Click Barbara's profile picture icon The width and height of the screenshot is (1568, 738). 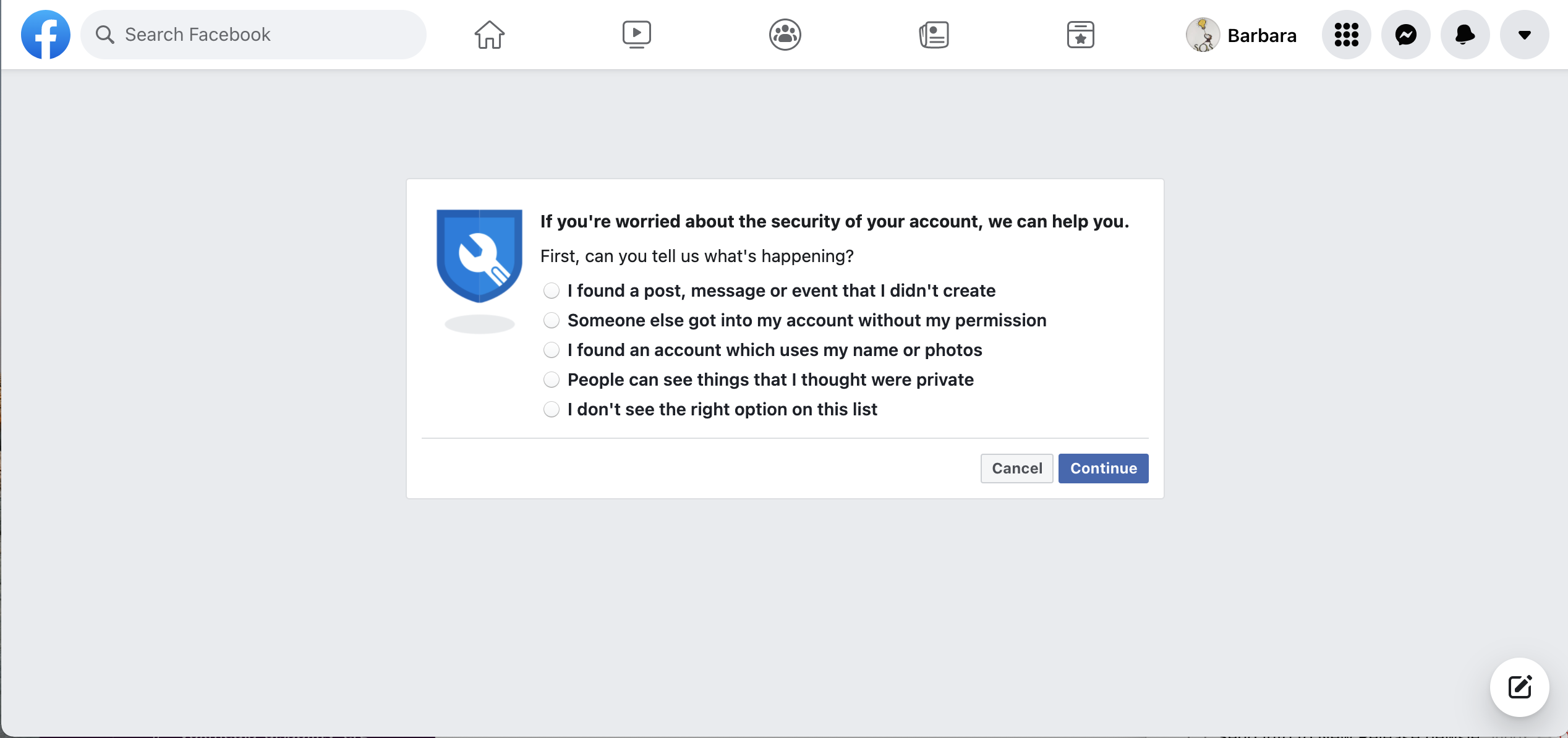point(1201,35)
